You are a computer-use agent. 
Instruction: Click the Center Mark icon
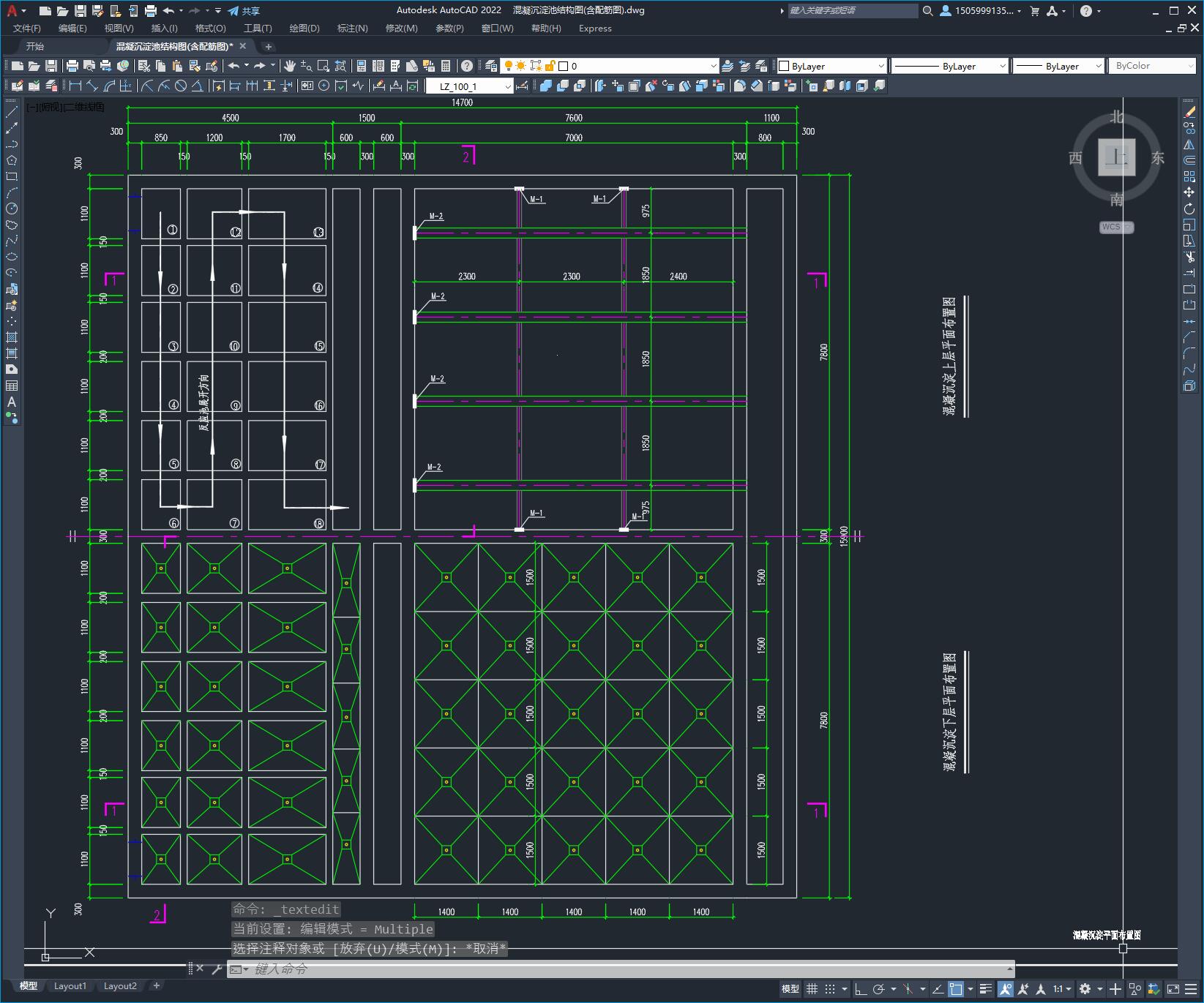click(x=324, y=86)
